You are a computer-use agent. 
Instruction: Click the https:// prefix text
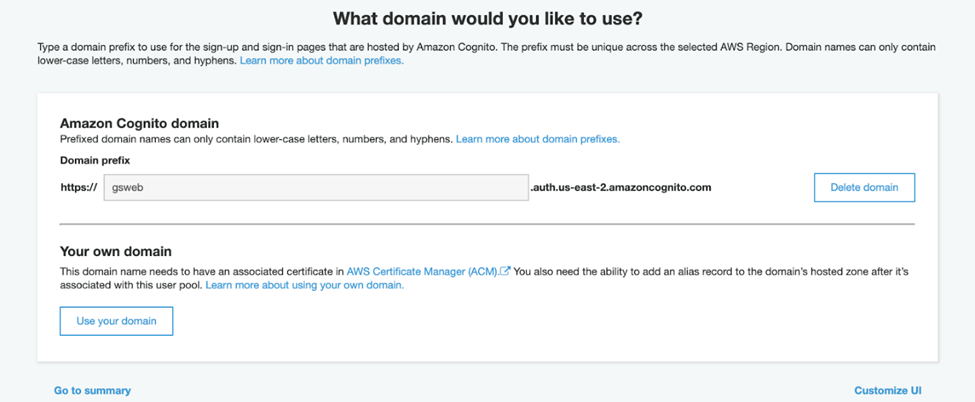79,187
